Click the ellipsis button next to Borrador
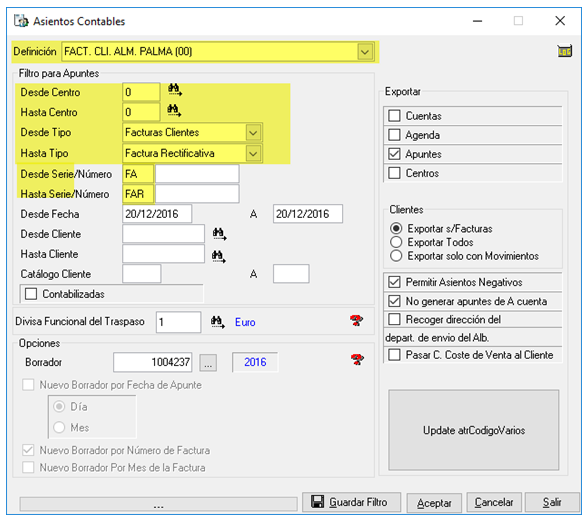Viewport: 588px width, 519px height. (208, 363)
